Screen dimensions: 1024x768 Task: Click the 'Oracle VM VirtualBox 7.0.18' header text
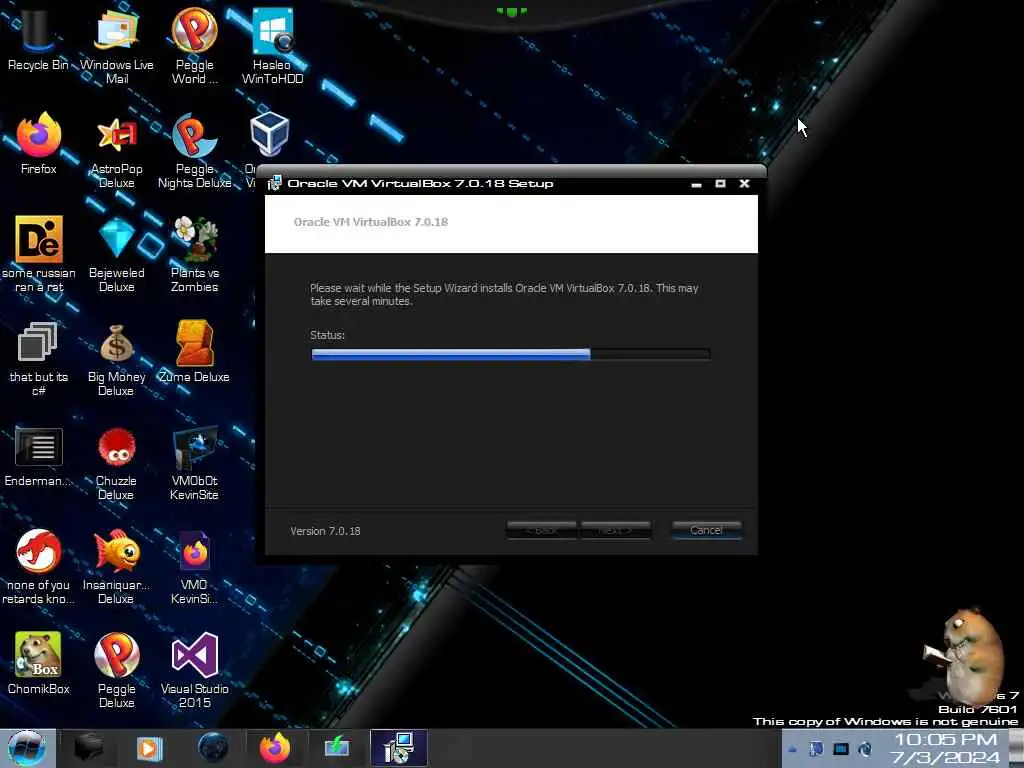point(371,222)
